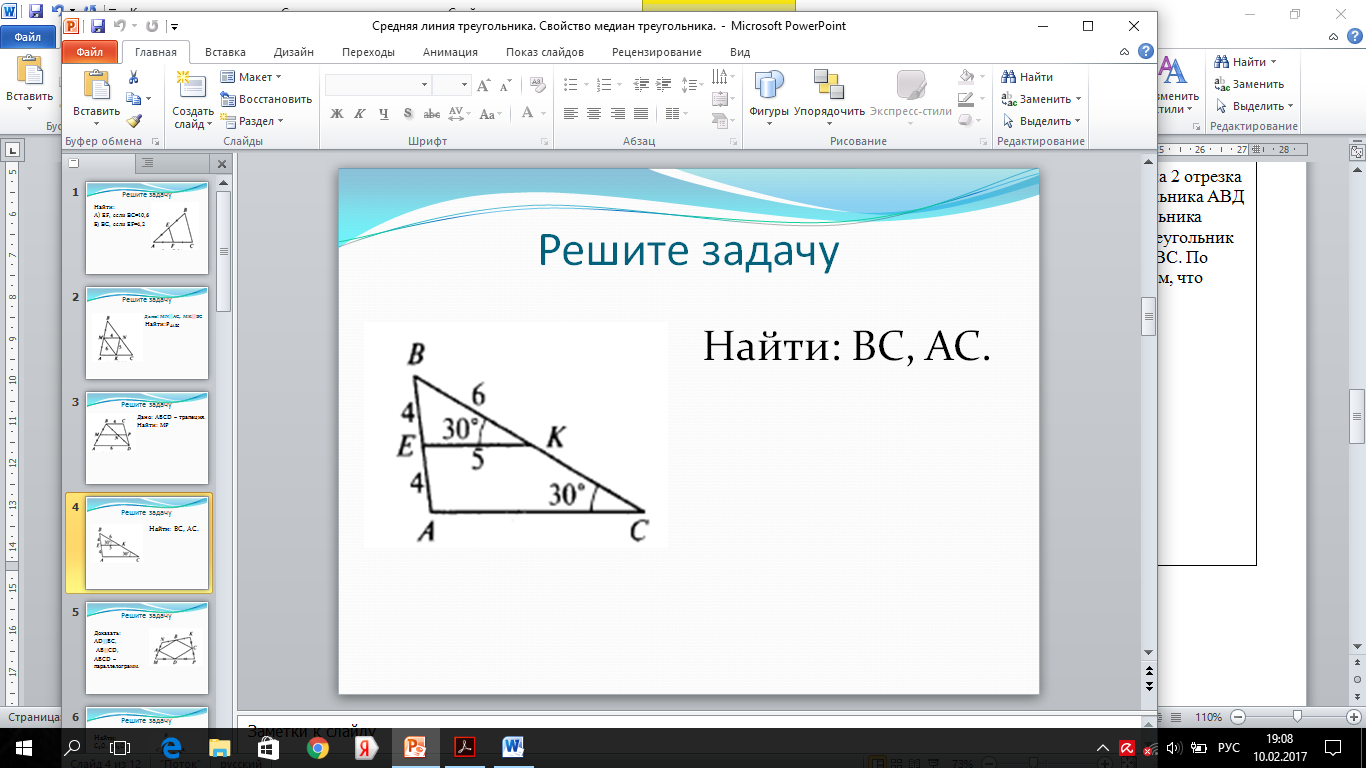Align text right
The image size is (1366, 768).
click(618, 114)
